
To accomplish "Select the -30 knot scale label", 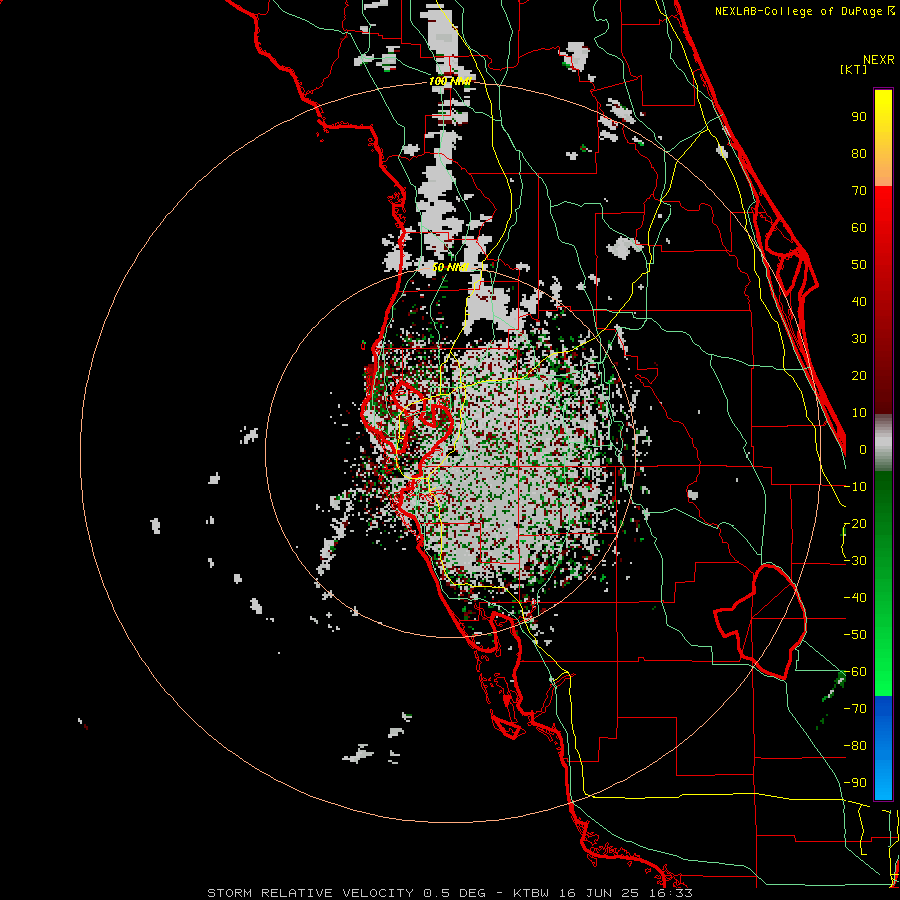I will coord(855,561).
